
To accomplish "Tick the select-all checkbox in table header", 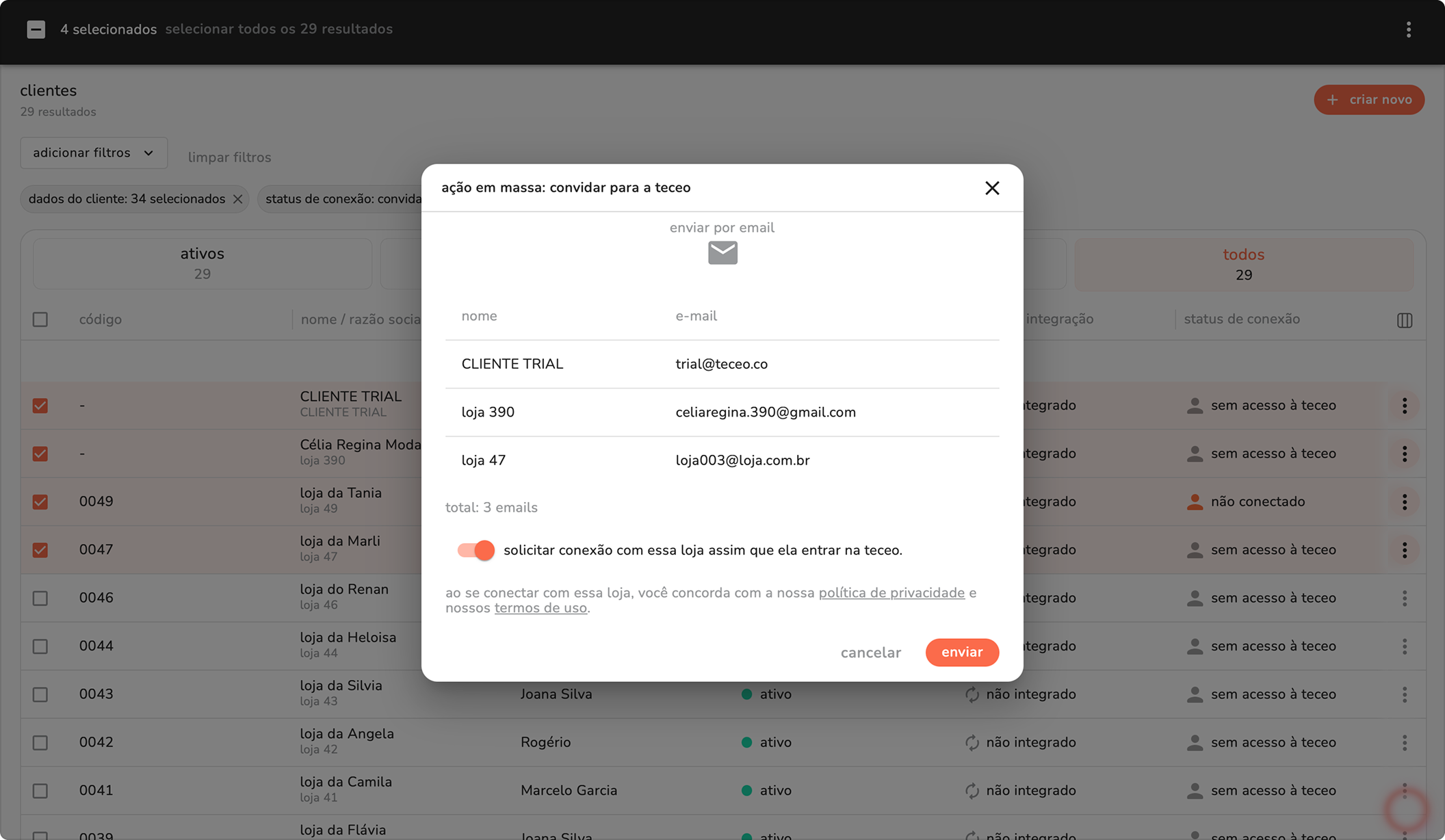I will [40, 319].
